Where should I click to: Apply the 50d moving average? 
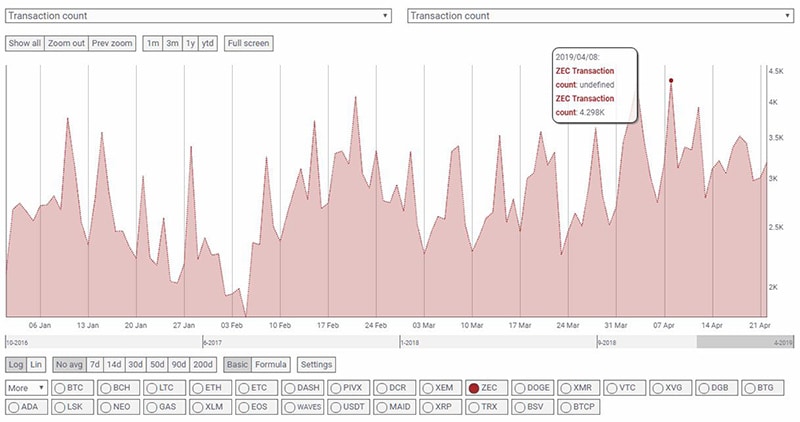(158, 364)
